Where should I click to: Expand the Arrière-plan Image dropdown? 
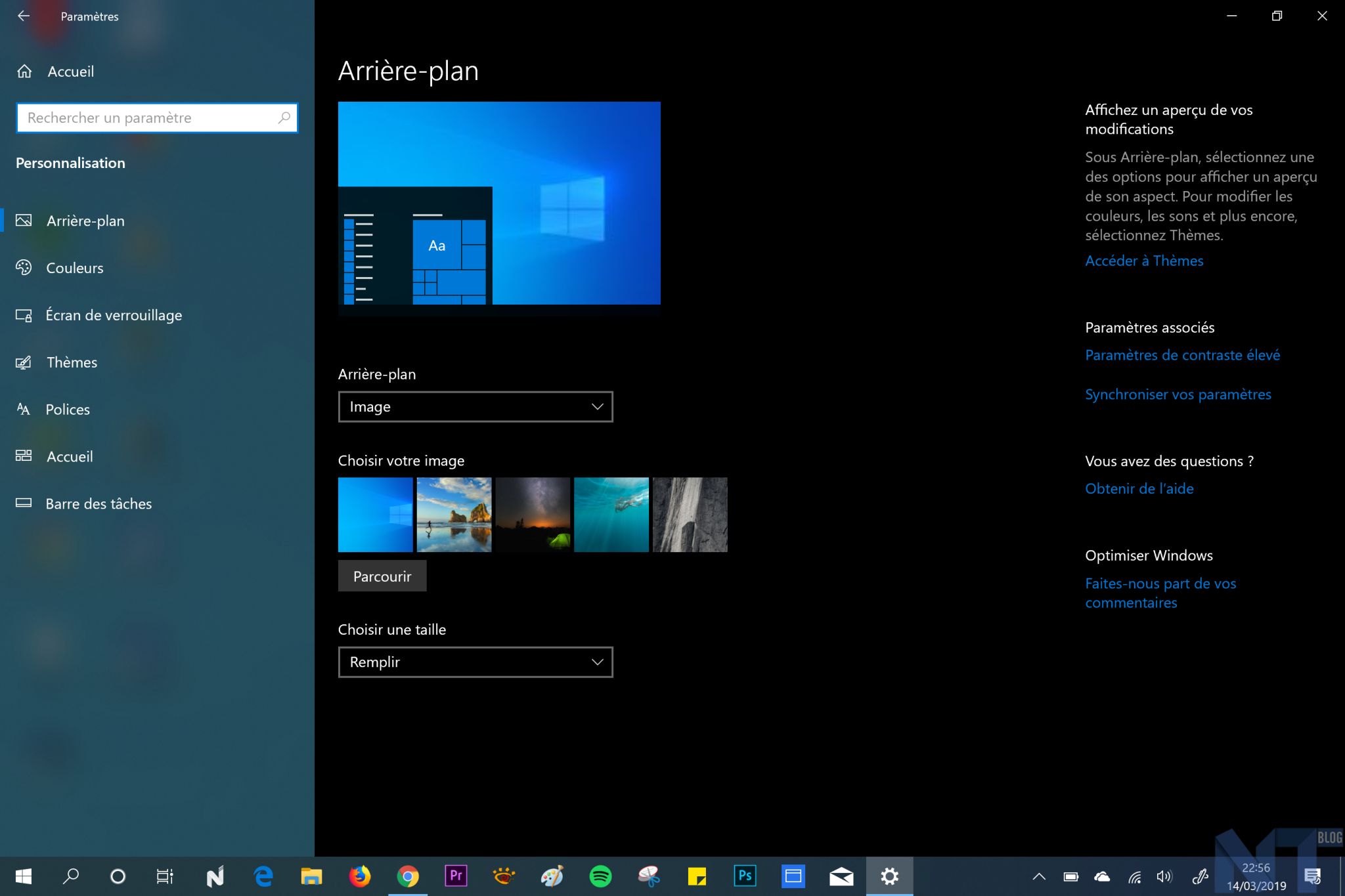475,407
